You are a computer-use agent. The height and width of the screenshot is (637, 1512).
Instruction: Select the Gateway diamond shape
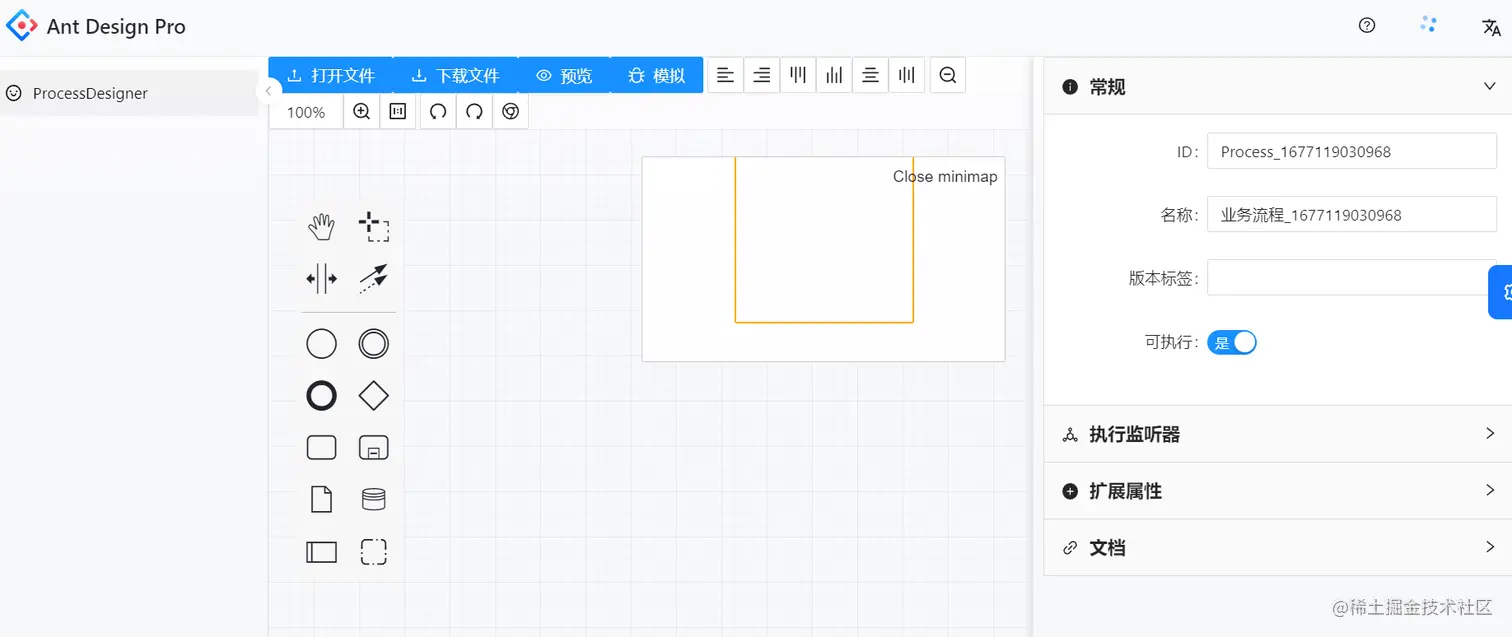[x=373, y=395]
